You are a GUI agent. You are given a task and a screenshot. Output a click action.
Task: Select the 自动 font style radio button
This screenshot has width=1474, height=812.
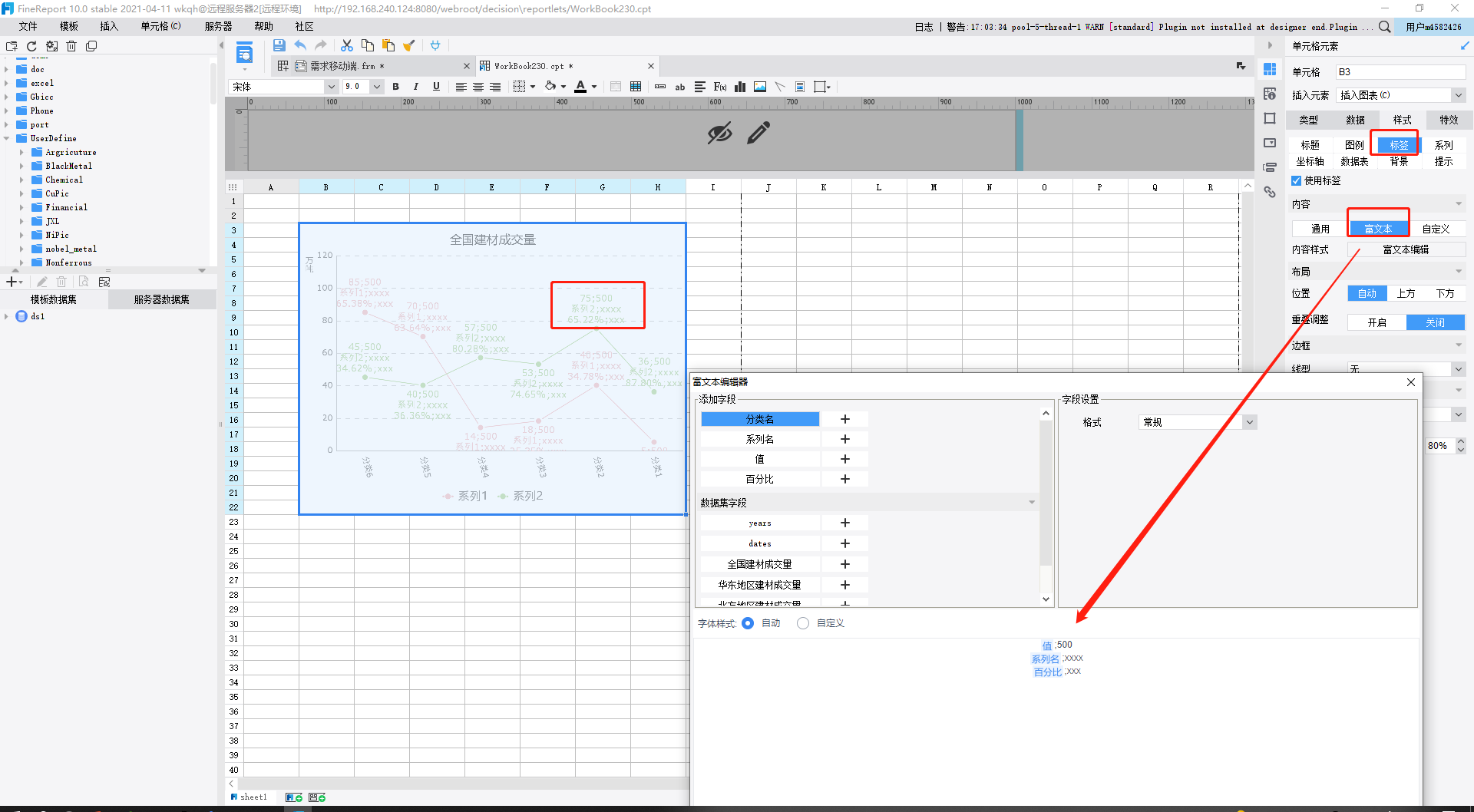(x=748, y=623)
